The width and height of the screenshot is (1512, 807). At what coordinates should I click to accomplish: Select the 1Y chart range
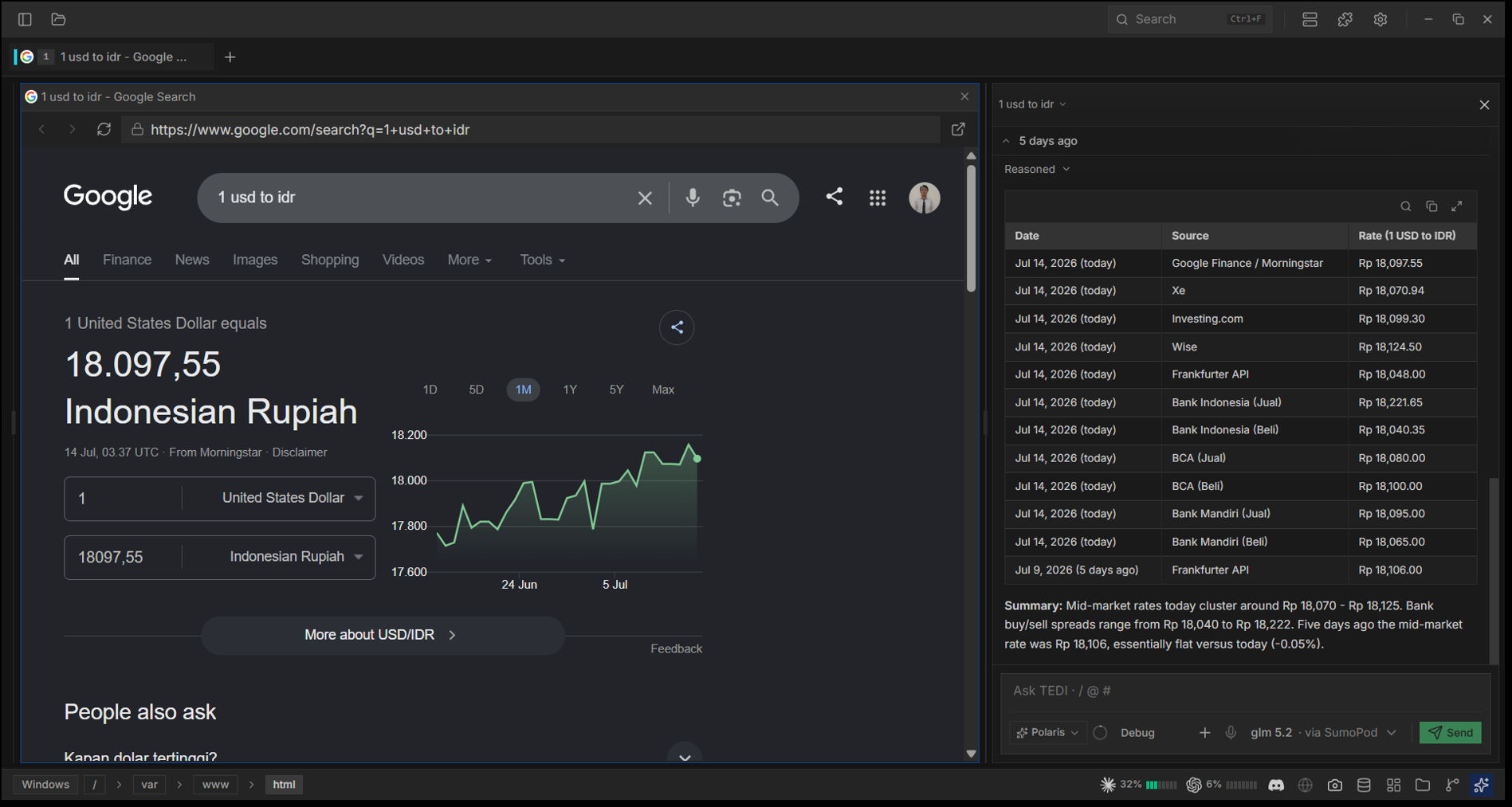[570, 390]
